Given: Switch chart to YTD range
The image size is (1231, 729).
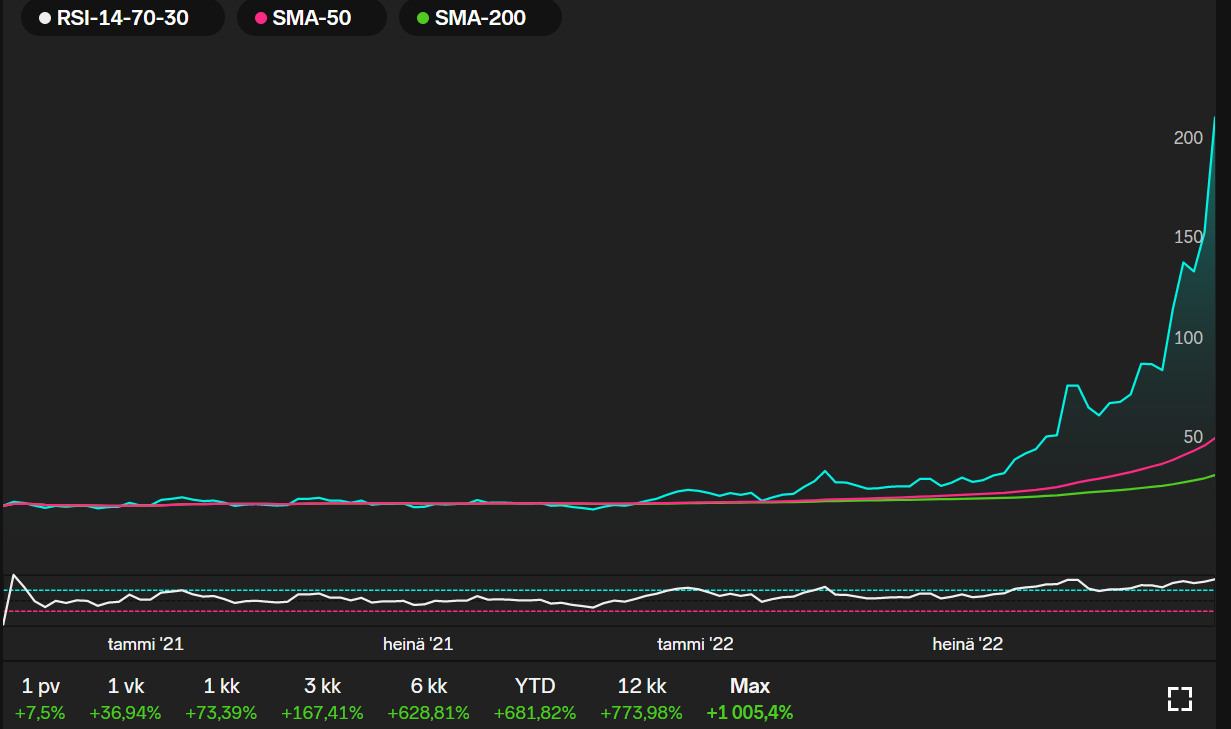Looking at the screenshot, I should [x=534, y=698].
